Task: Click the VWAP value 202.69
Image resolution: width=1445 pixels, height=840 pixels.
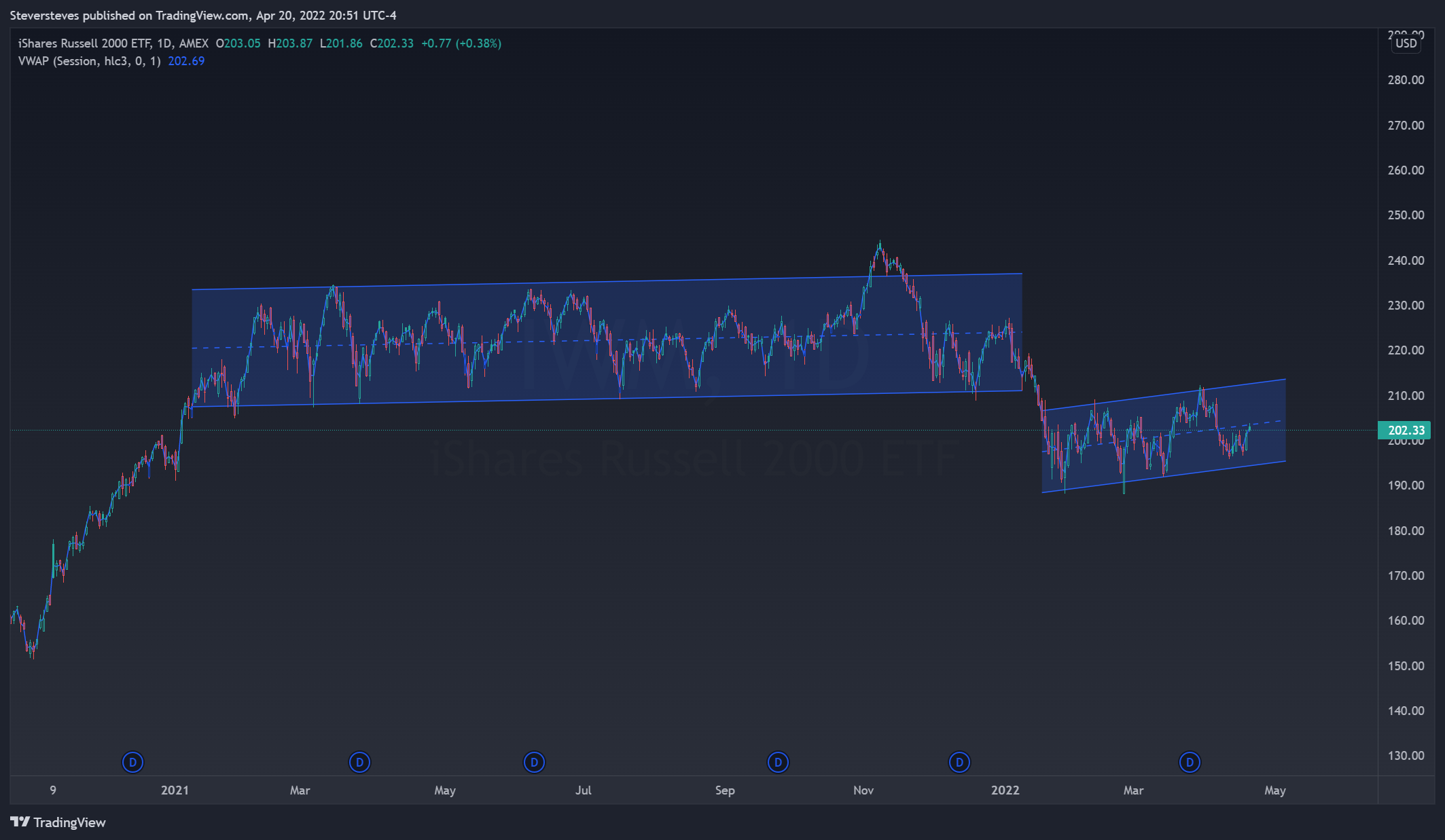Action: [186, 61]
